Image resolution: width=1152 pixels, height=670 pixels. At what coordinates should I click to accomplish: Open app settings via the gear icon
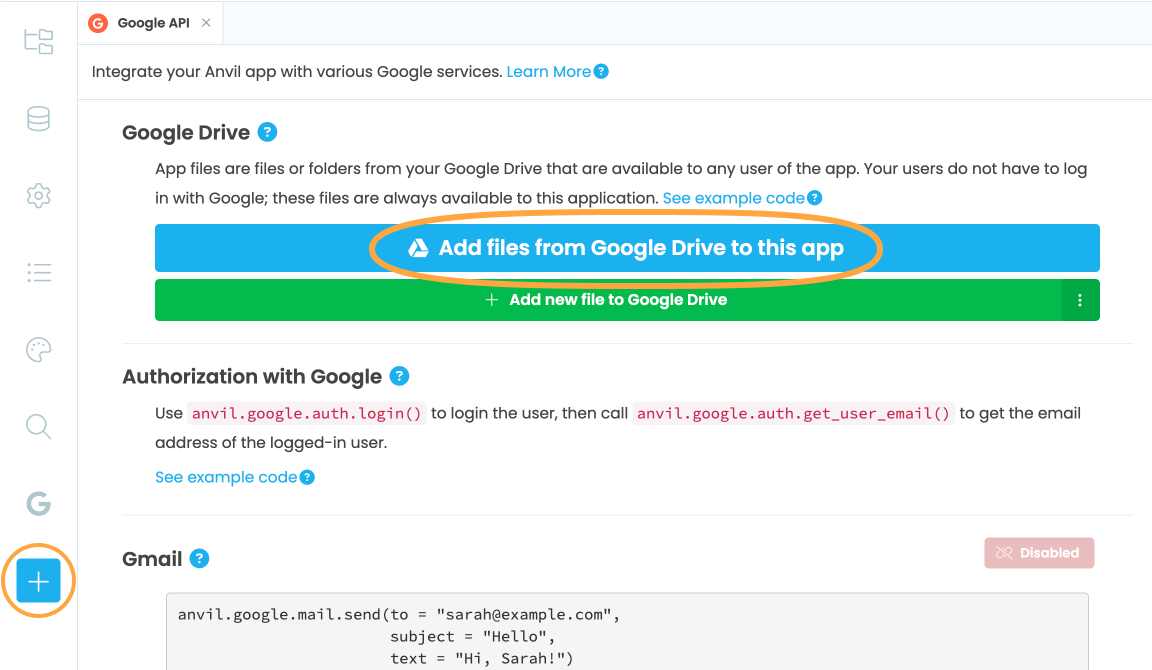(38, 195)
